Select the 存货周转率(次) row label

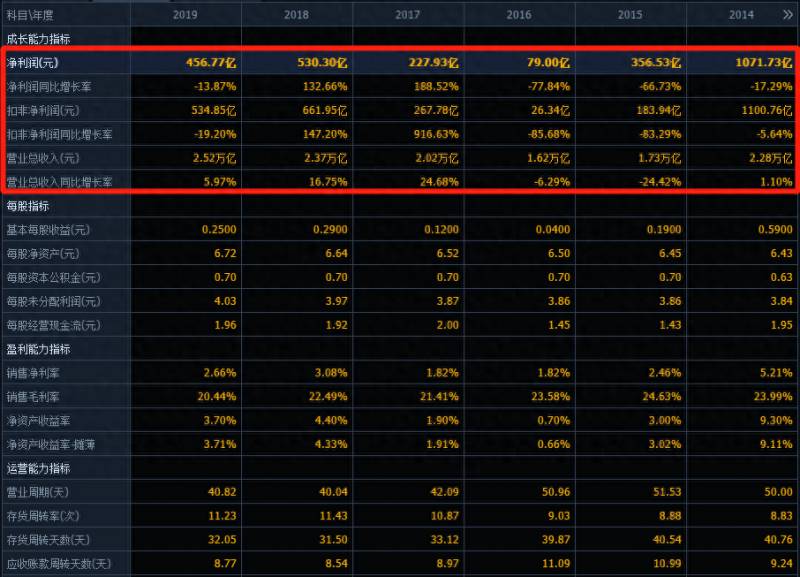(43, 516)
